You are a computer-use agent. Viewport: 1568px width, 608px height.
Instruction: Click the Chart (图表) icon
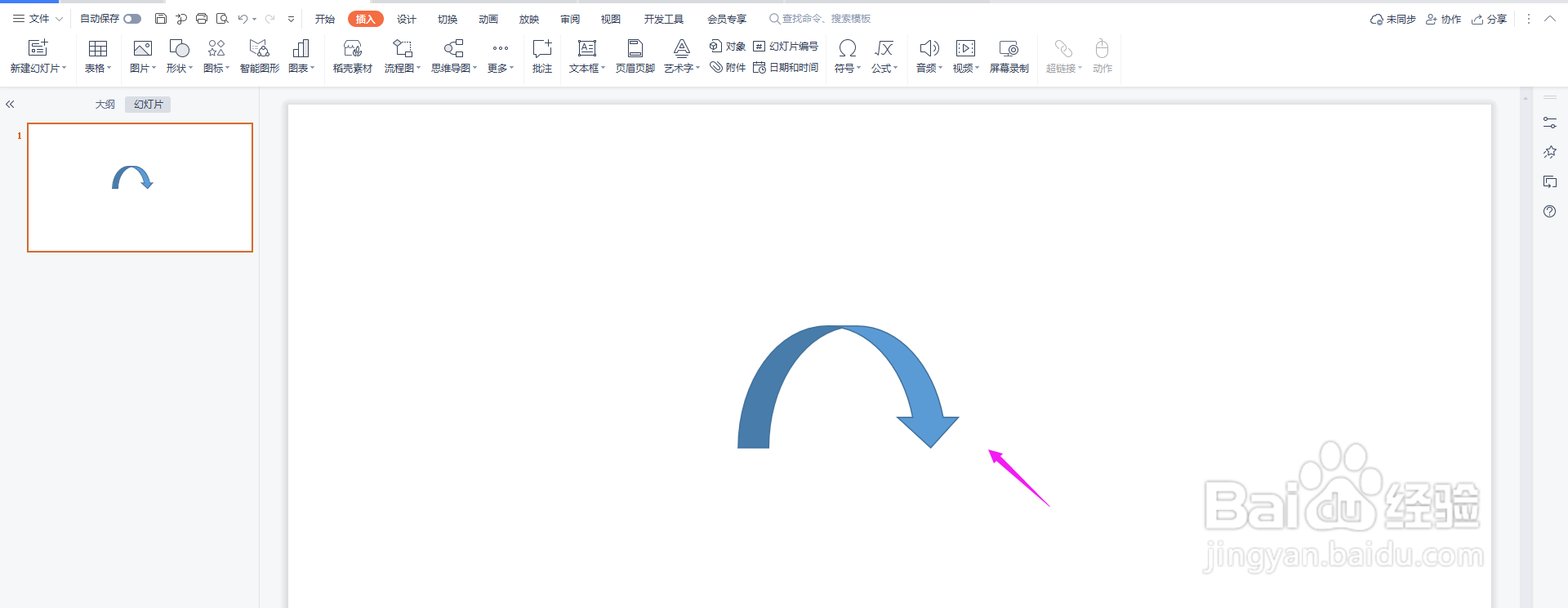point(301,48)
